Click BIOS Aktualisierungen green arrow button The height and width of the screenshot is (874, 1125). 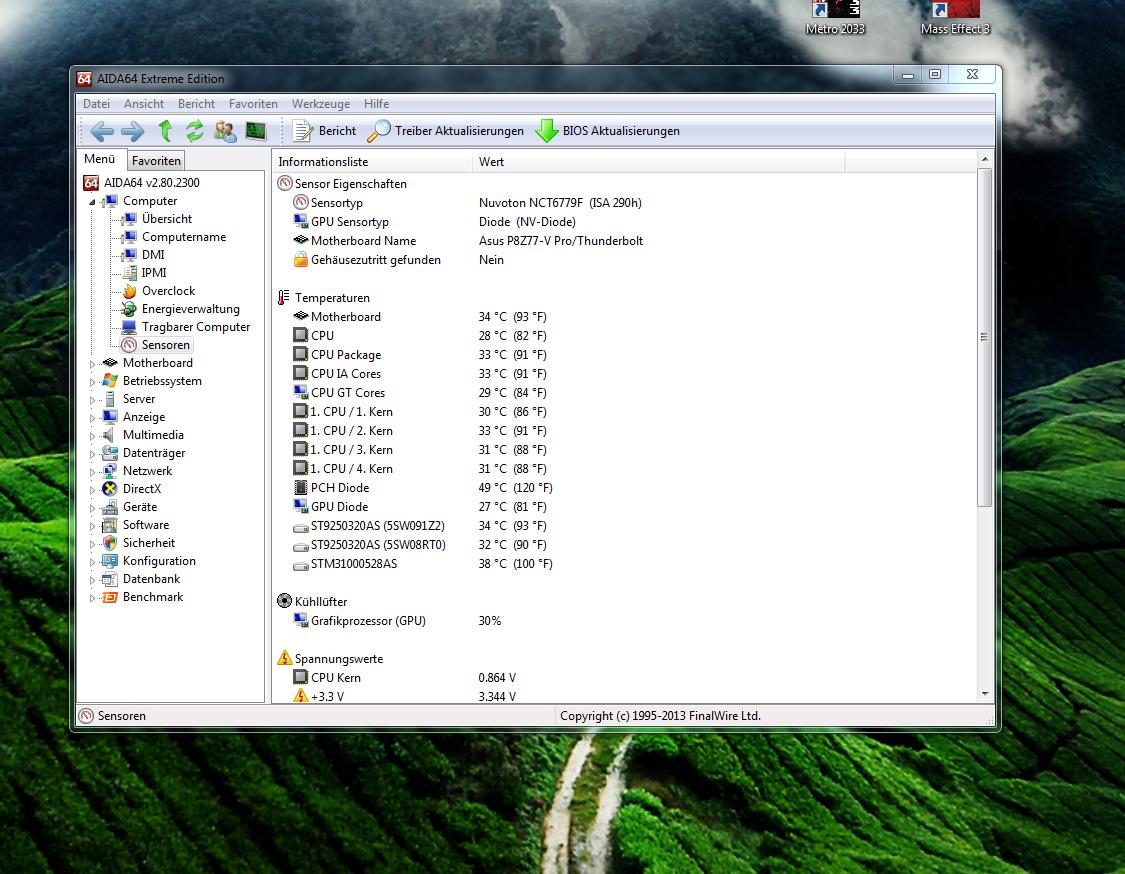(608, 131)
